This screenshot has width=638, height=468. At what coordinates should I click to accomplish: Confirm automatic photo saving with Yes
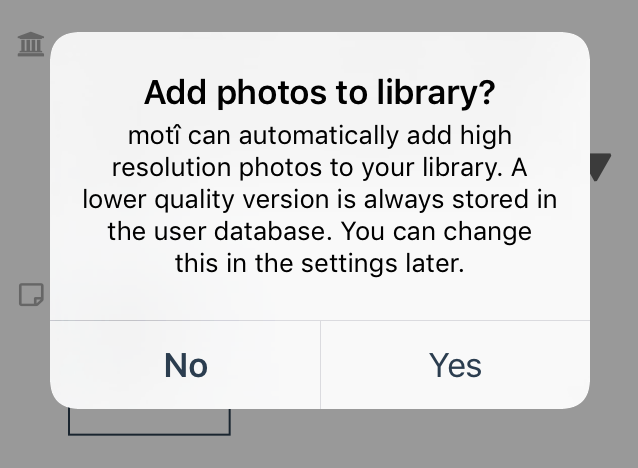[455, 365]
